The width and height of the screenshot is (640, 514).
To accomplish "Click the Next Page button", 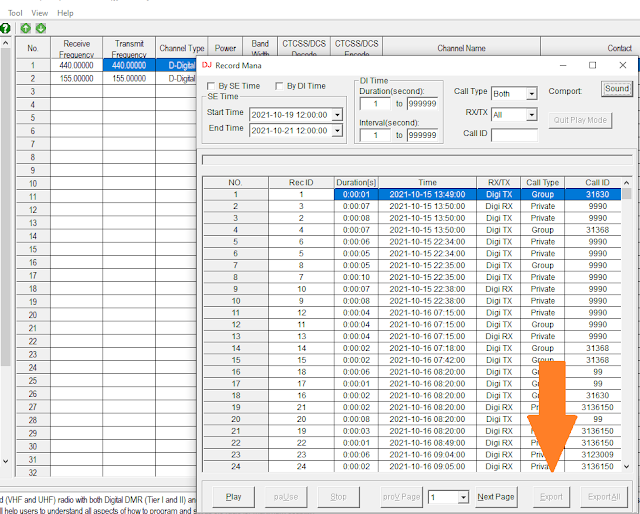I will click(496, 497).
